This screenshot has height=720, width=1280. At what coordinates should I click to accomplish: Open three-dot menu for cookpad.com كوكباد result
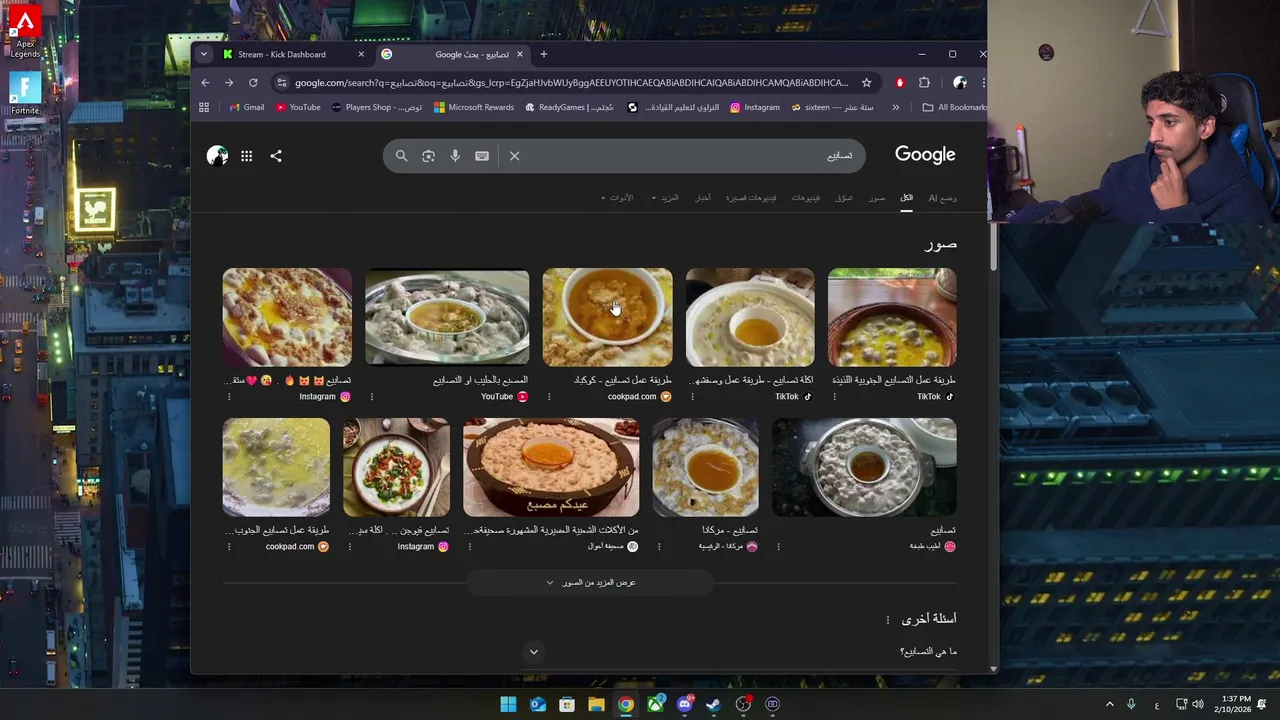click(x=549, y=397)
